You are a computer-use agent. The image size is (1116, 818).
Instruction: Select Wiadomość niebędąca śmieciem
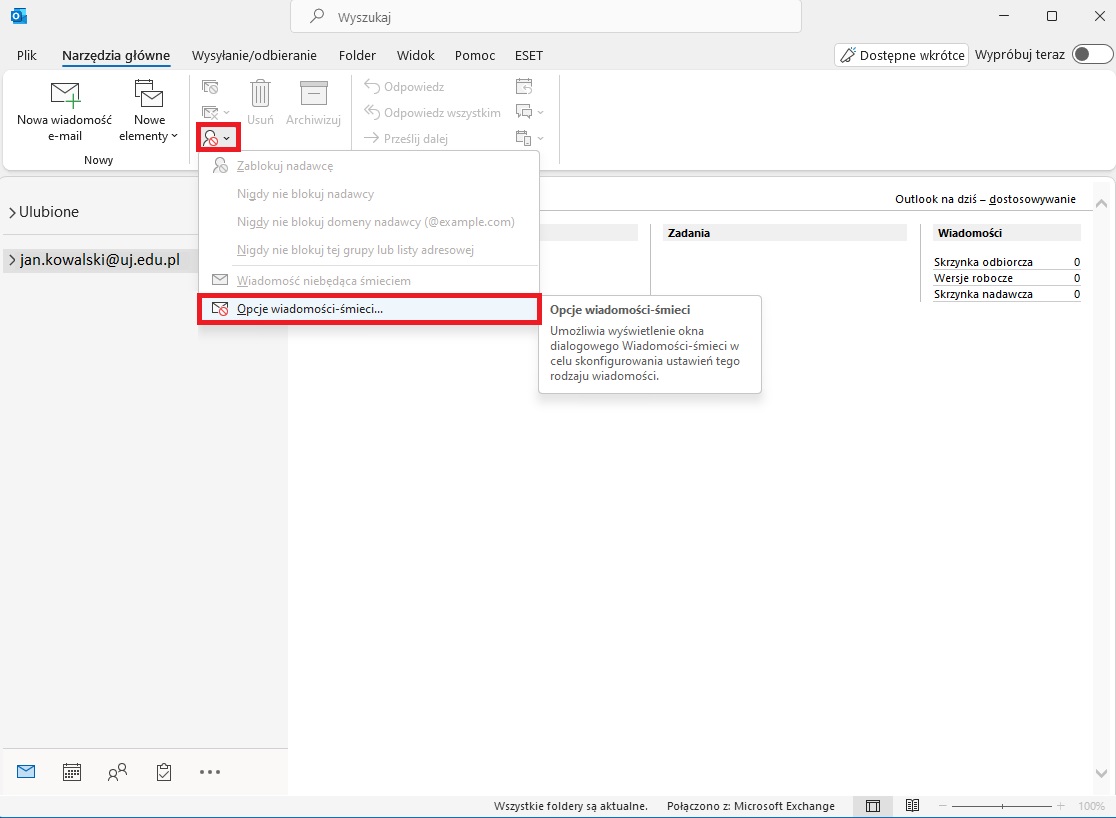pyautogui.click(x=368, y=280)
